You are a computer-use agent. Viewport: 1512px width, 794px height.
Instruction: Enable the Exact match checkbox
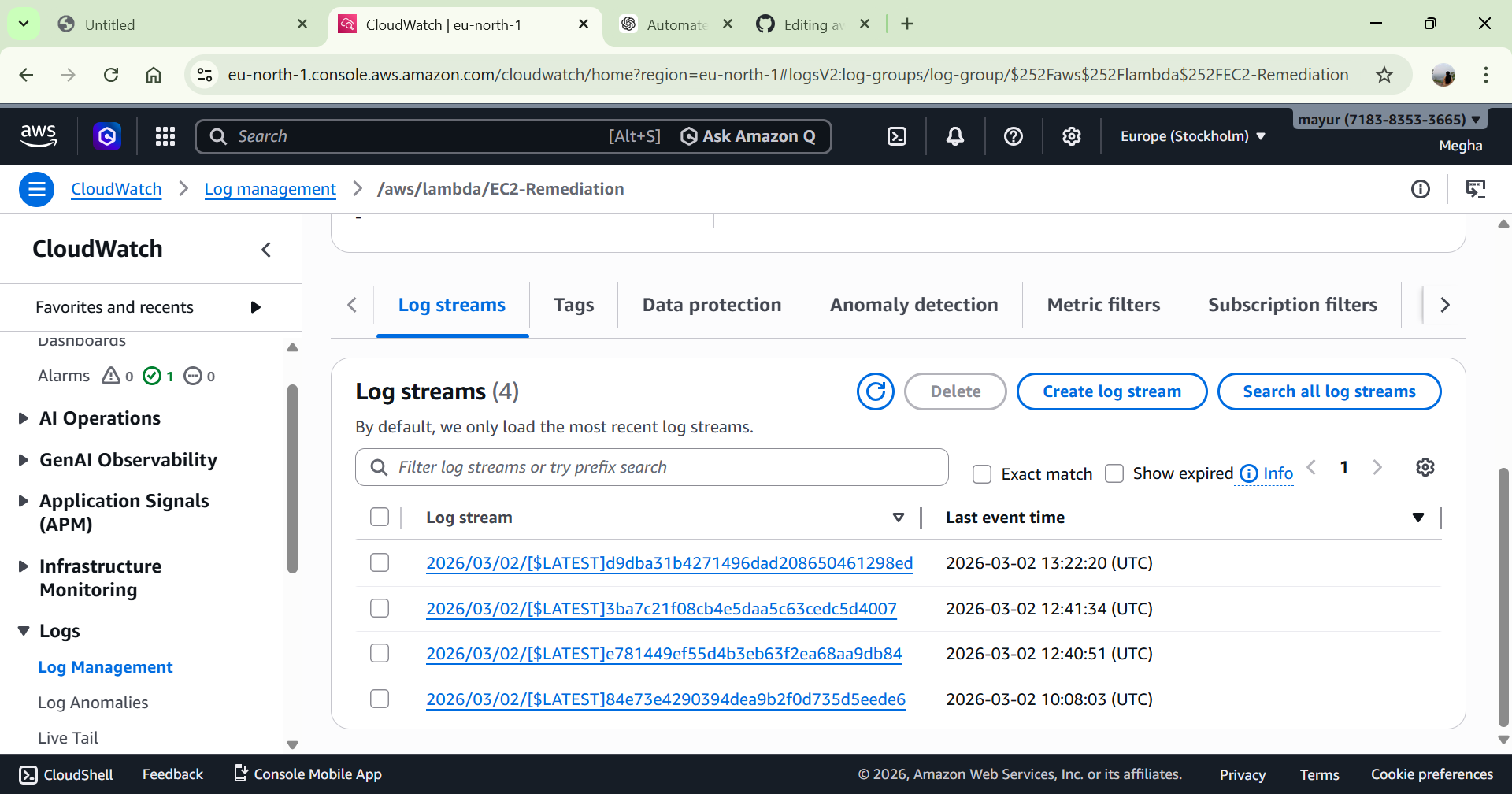click(x=982, y=474)
